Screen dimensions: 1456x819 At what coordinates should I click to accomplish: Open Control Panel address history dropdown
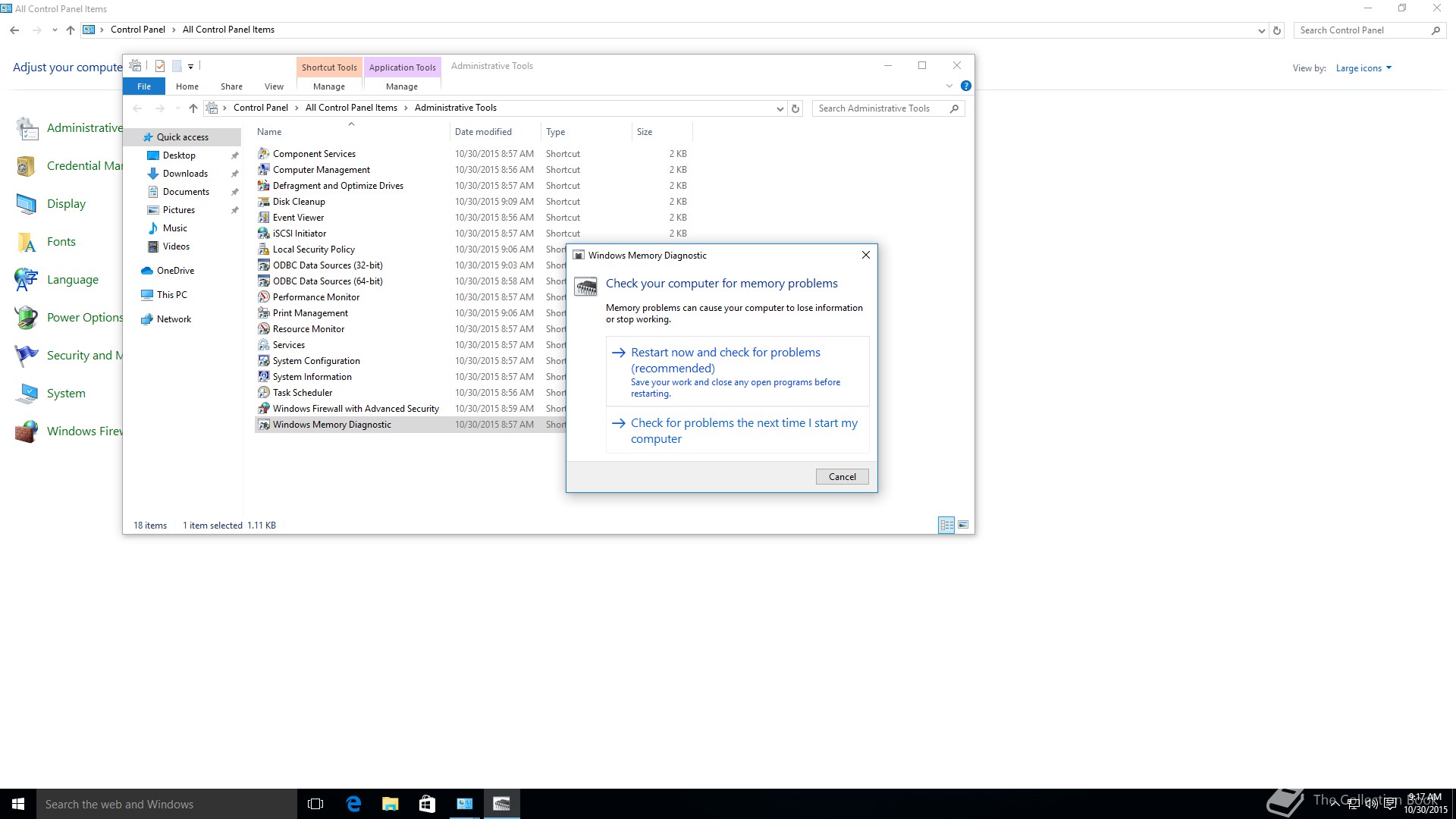click(1261, 30)
